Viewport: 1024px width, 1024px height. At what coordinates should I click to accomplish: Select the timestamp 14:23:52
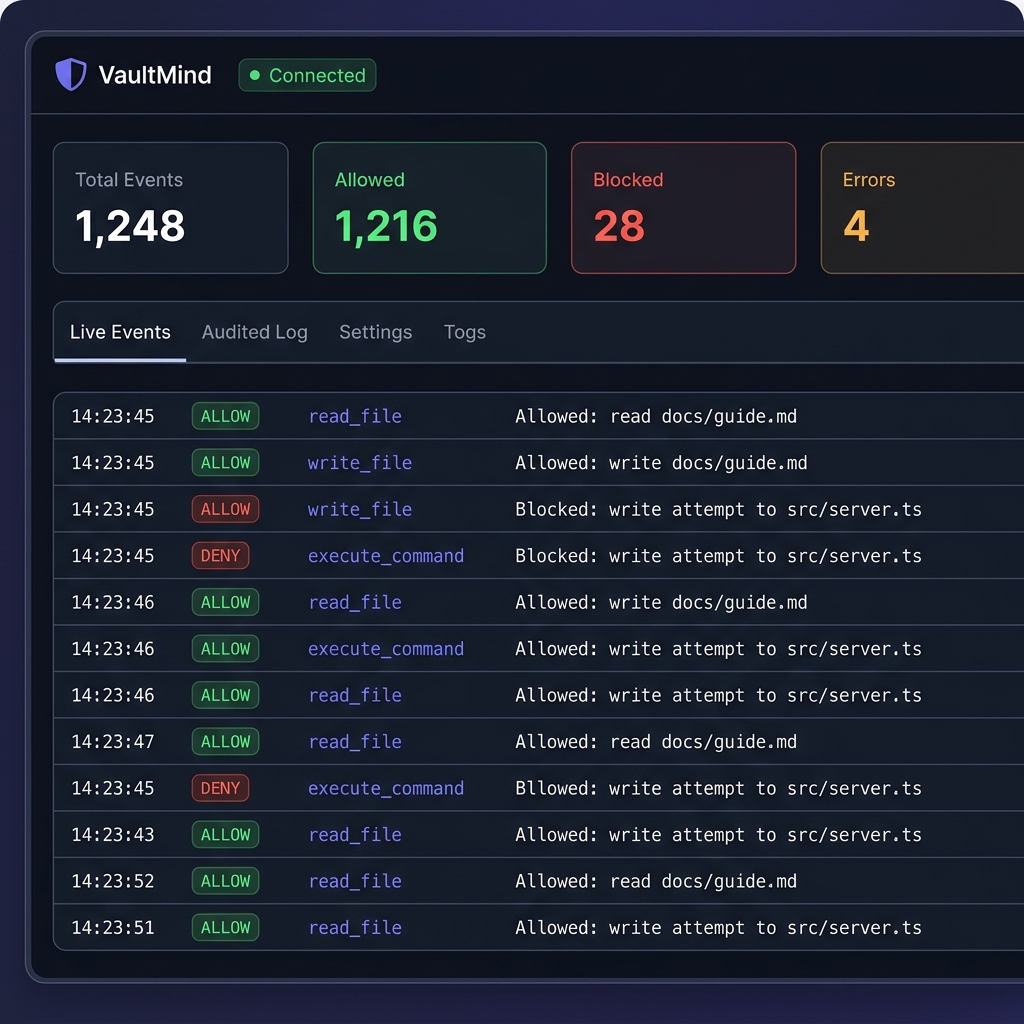coord(112,881)
